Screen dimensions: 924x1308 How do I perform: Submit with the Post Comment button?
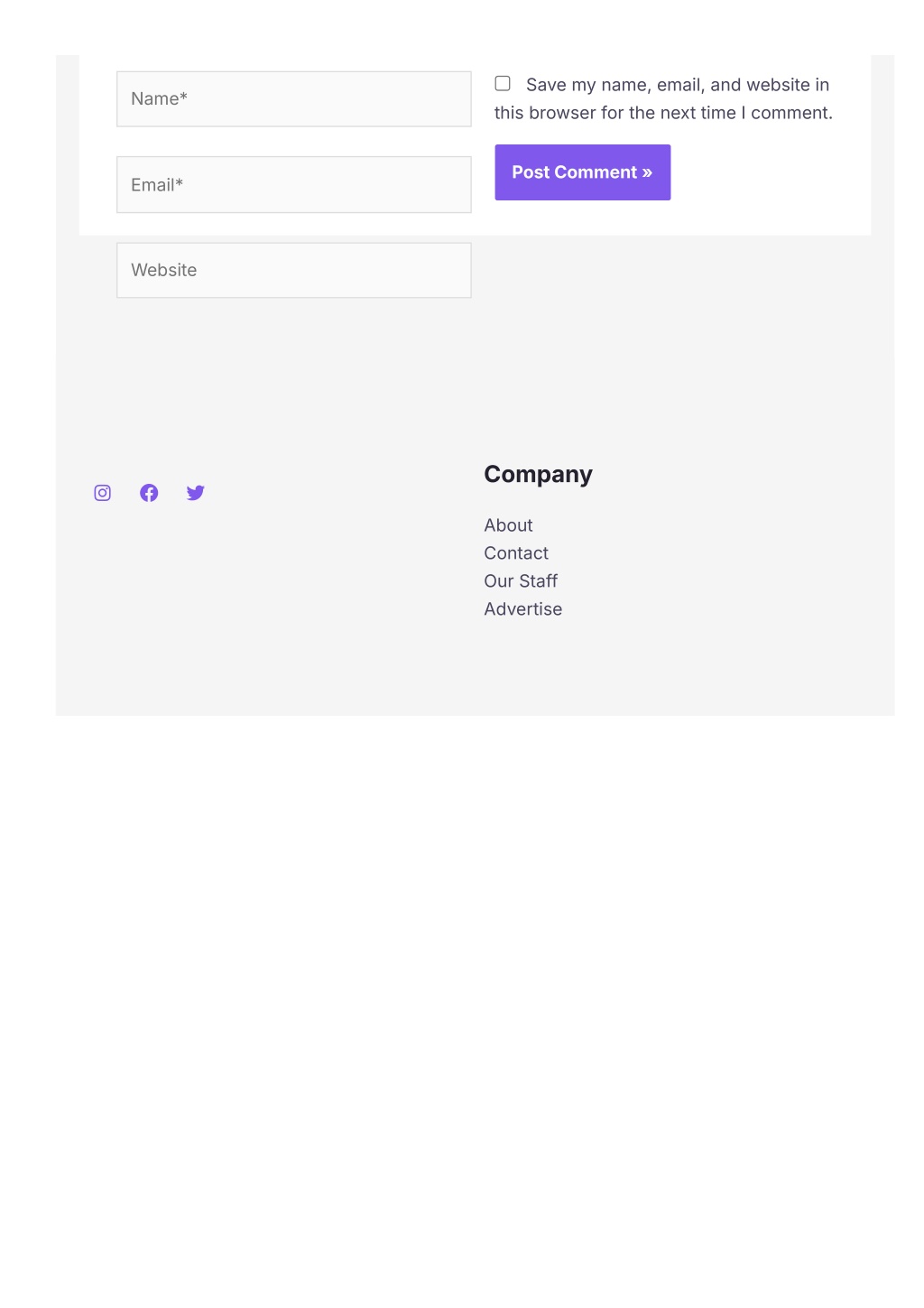[x=582, y=172]
